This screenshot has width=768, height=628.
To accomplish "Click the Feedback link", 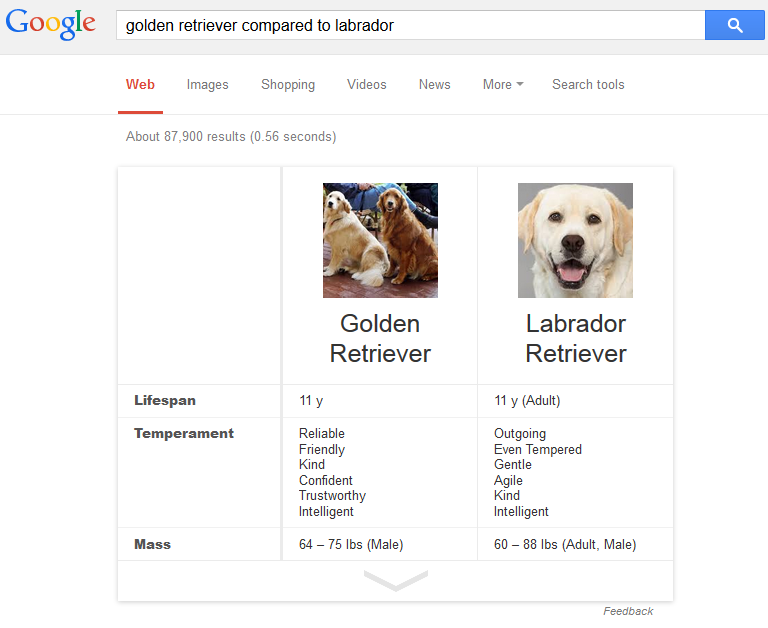I will [628, 611].
